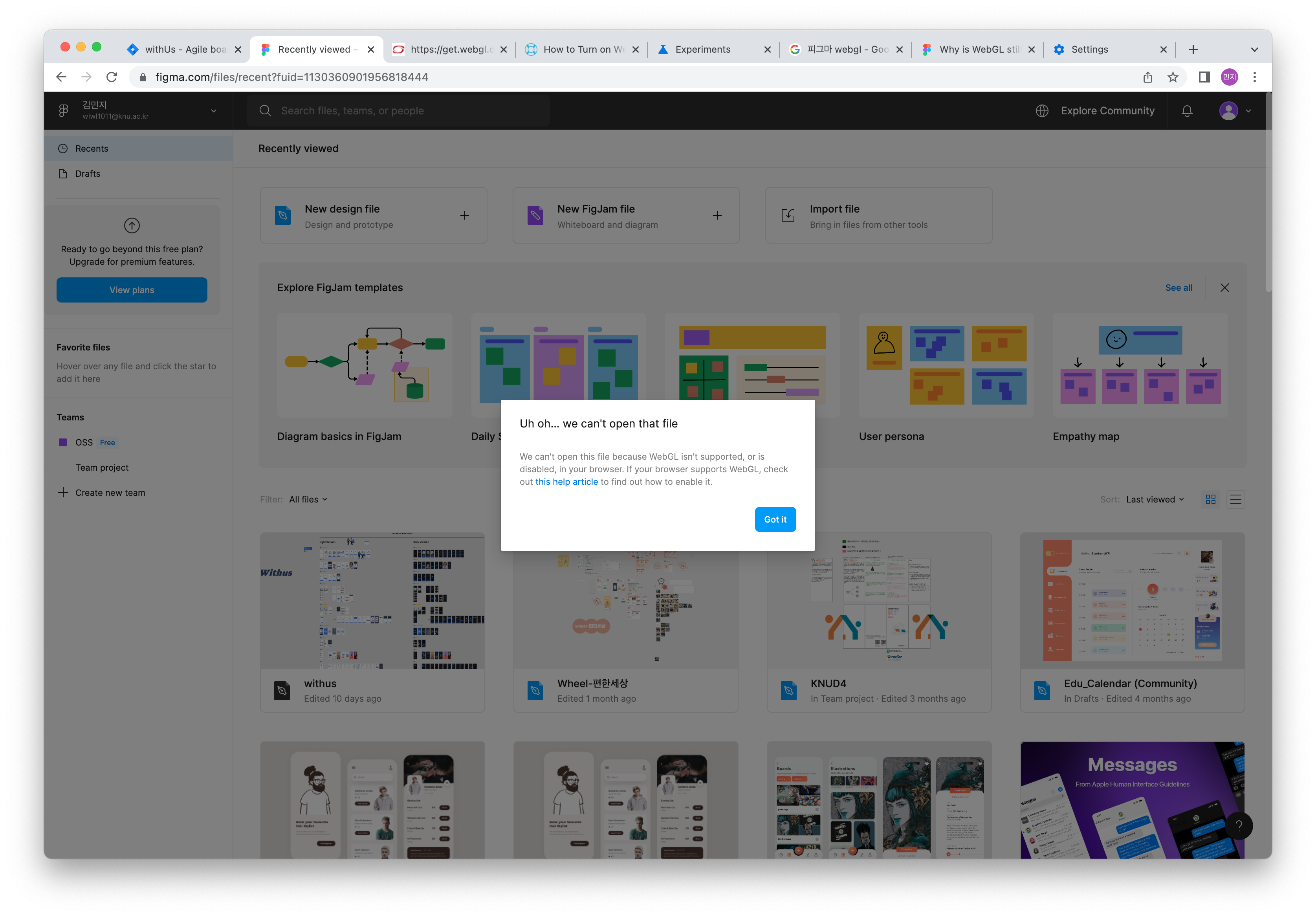
Task: Click Create new team
Action: pos(102,492)
